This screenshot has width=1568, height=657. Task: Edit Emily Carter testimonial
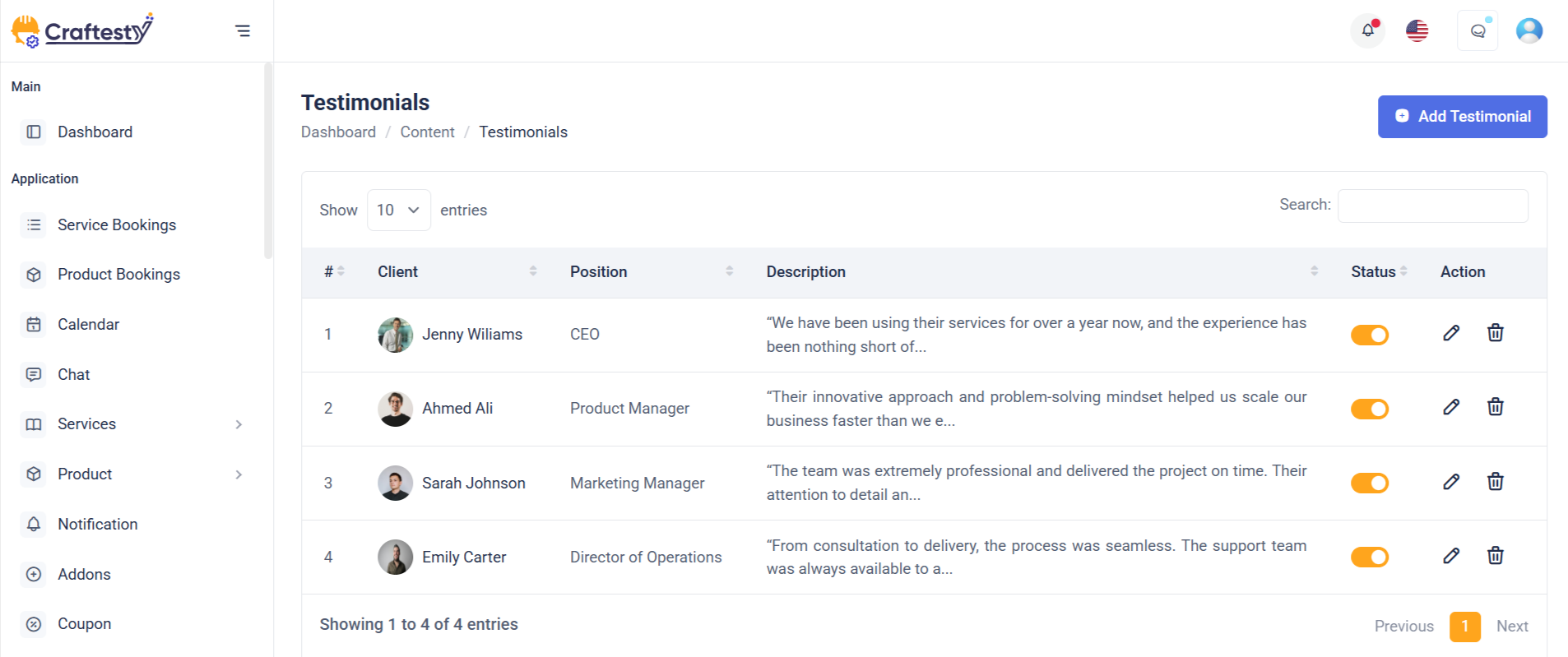click(x=1451, y=556)
